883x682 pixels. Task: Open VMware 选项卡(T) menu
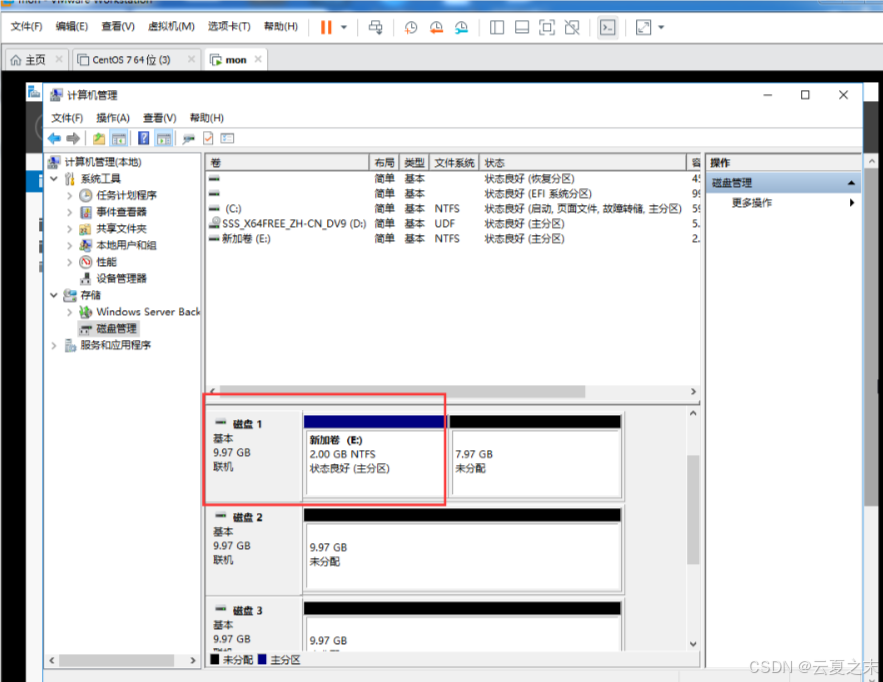pyautogui.click(x=229, y=26)
